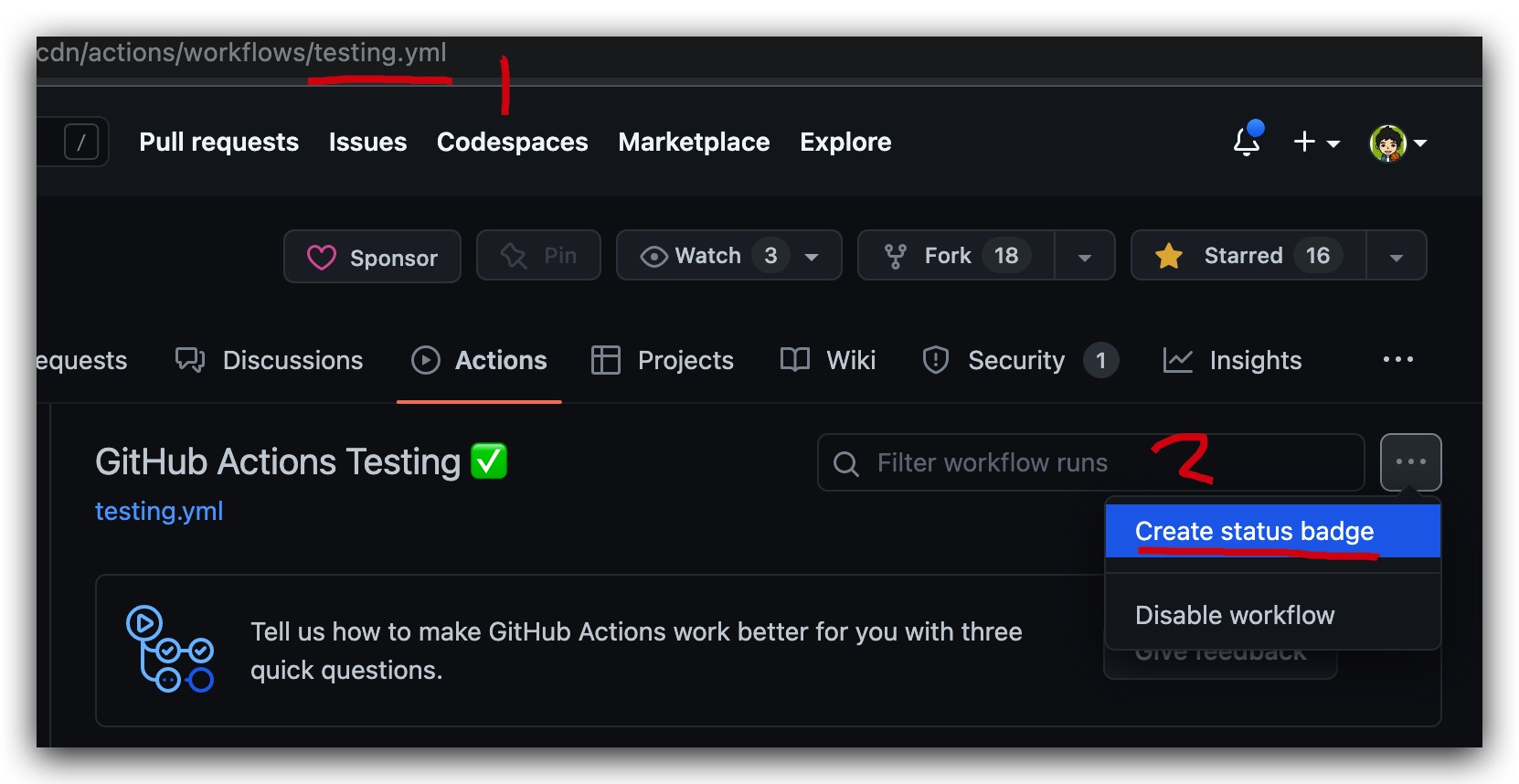Switch to the Actions tab

479,360
